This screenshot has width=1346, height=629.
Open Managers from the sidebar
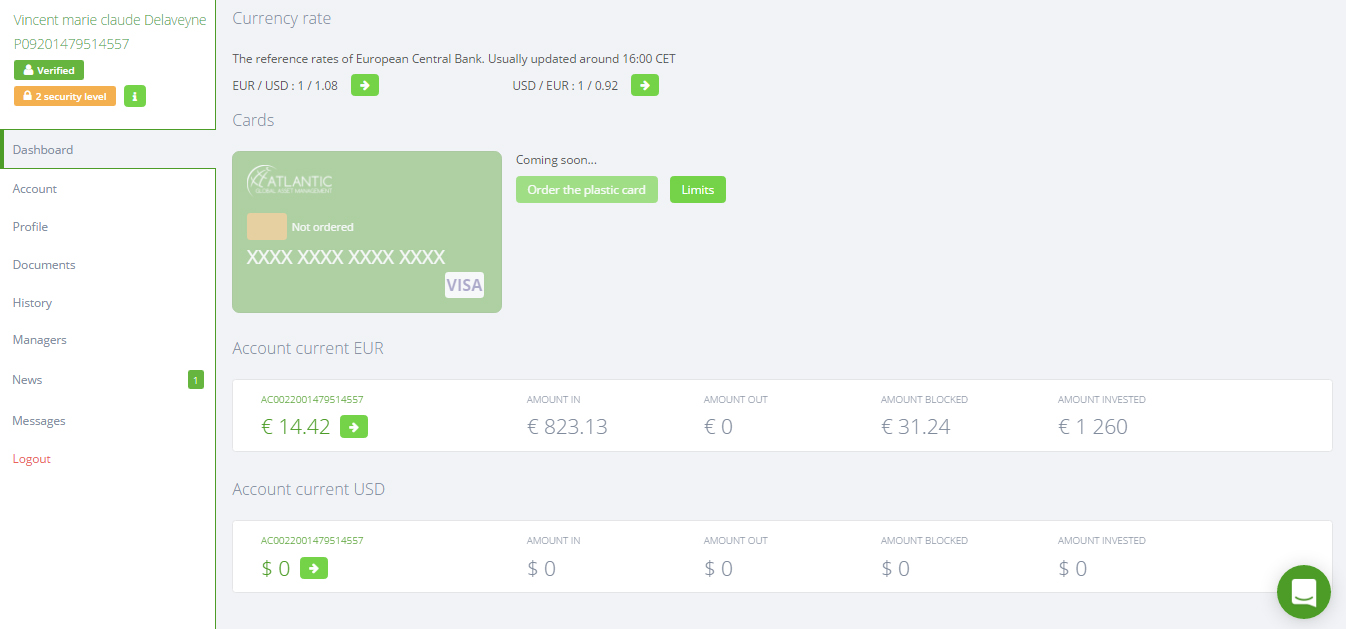click(108, 340)
